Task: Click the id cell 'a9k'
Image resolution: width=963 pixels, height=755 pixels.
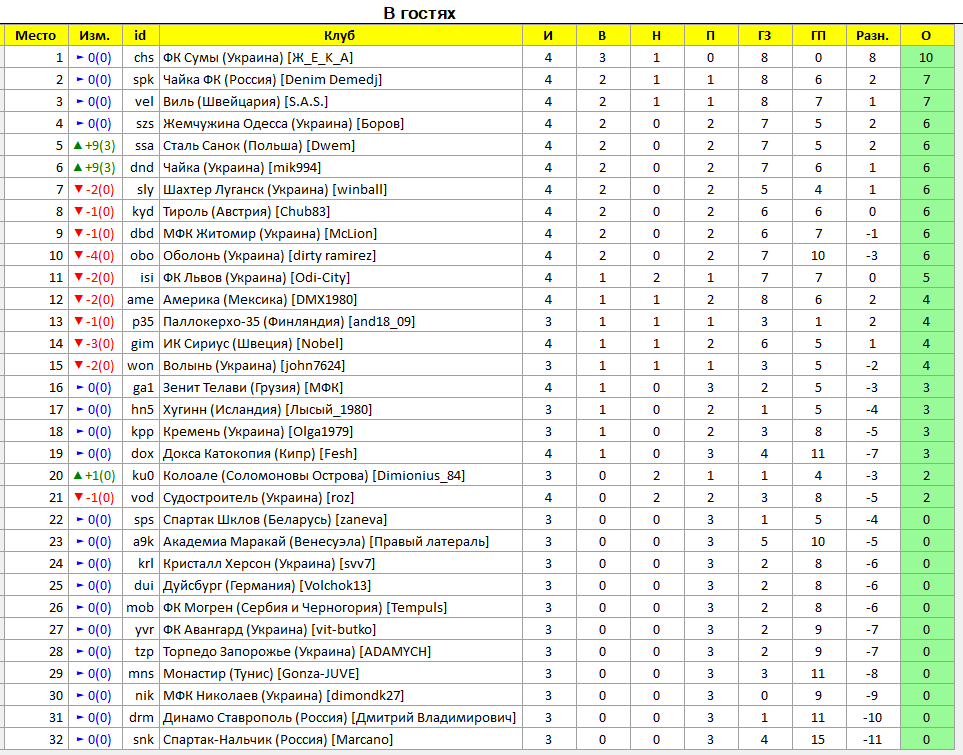Action: tap(143, 542)
